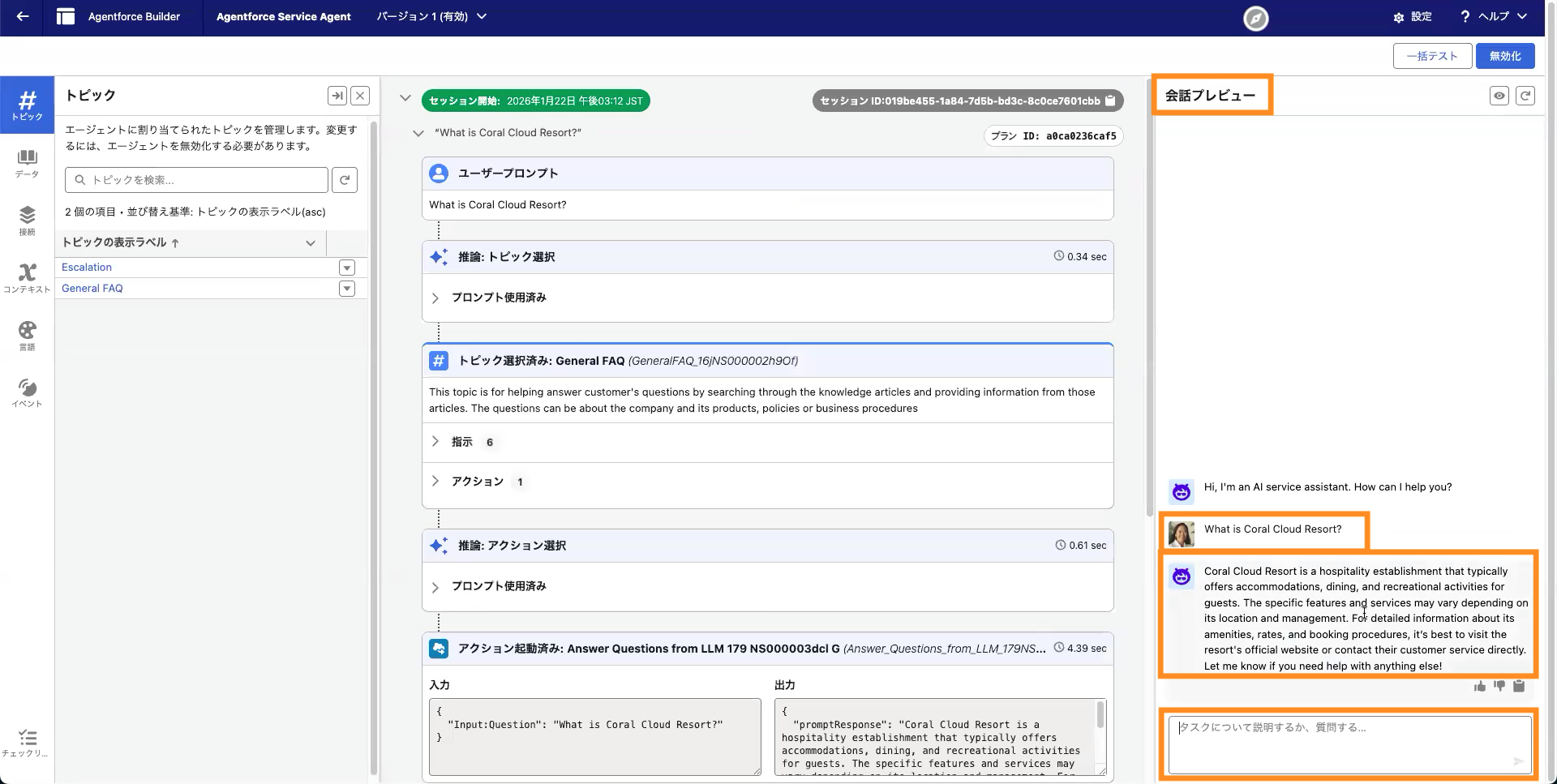Open the General FAQ row action dropdown
This screenshot has width=1557, height=784.
point(347,289)
